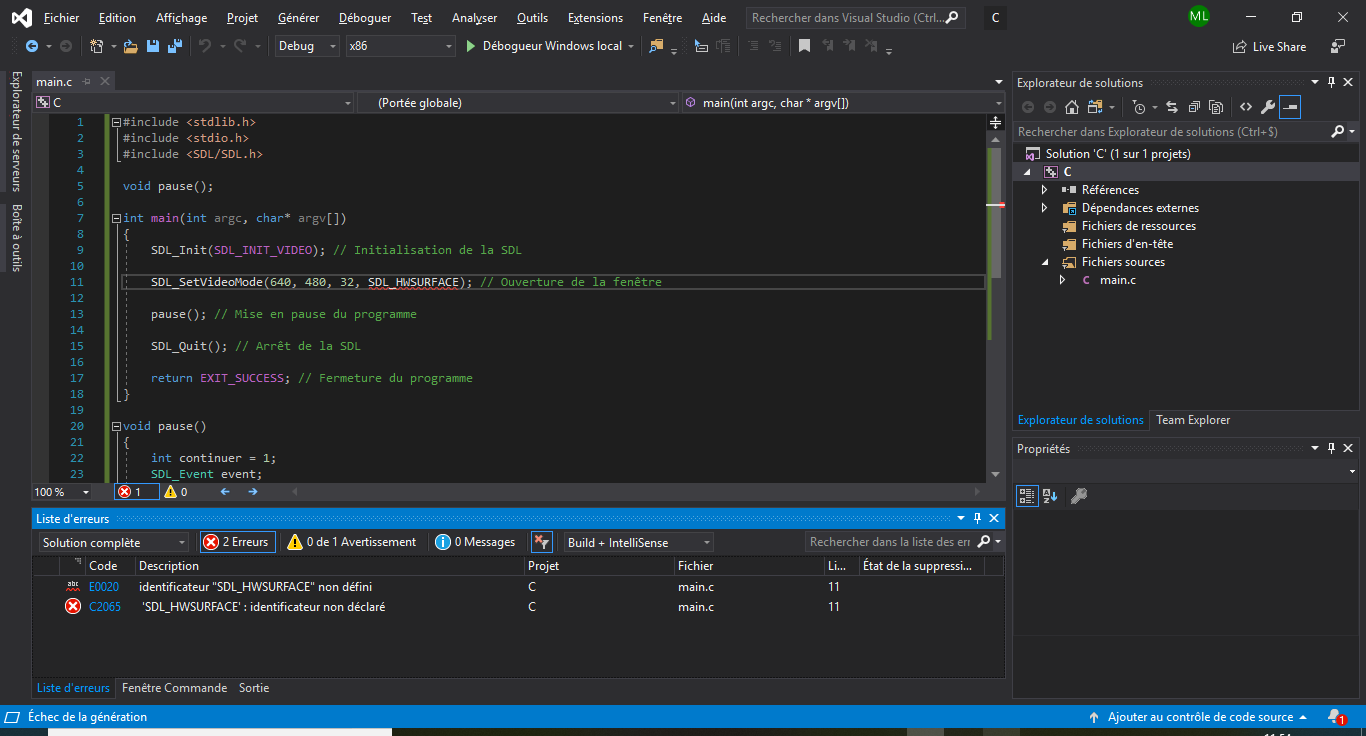Activate the Preview Selected Items toggle

point(1289,107)
